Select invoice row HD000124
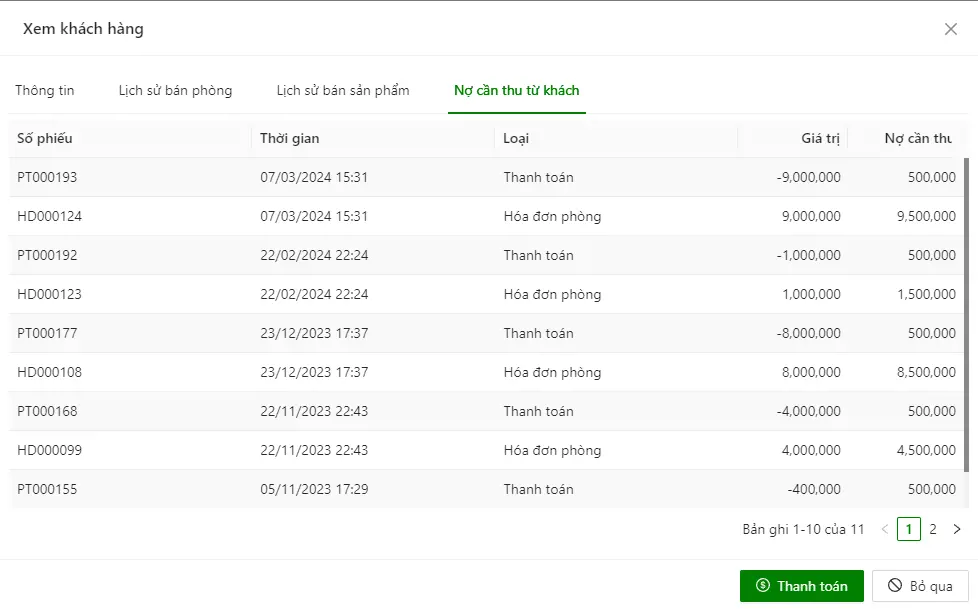Viewport: 978px width, 609px height. pyautogui.click(x=487, y=217)
